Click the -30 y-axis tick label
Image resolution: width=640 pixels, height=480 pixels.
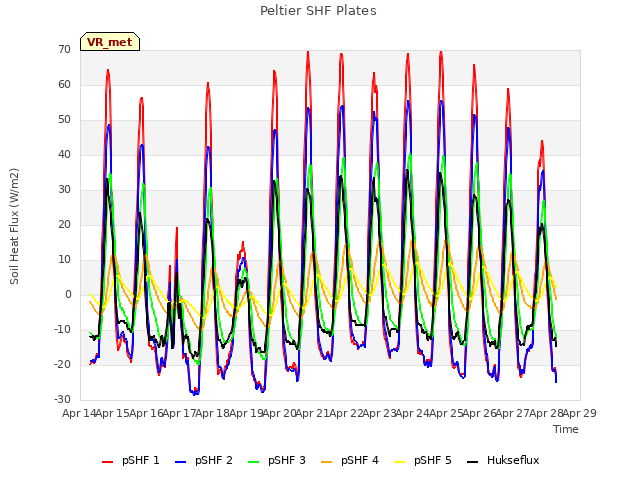62,399
